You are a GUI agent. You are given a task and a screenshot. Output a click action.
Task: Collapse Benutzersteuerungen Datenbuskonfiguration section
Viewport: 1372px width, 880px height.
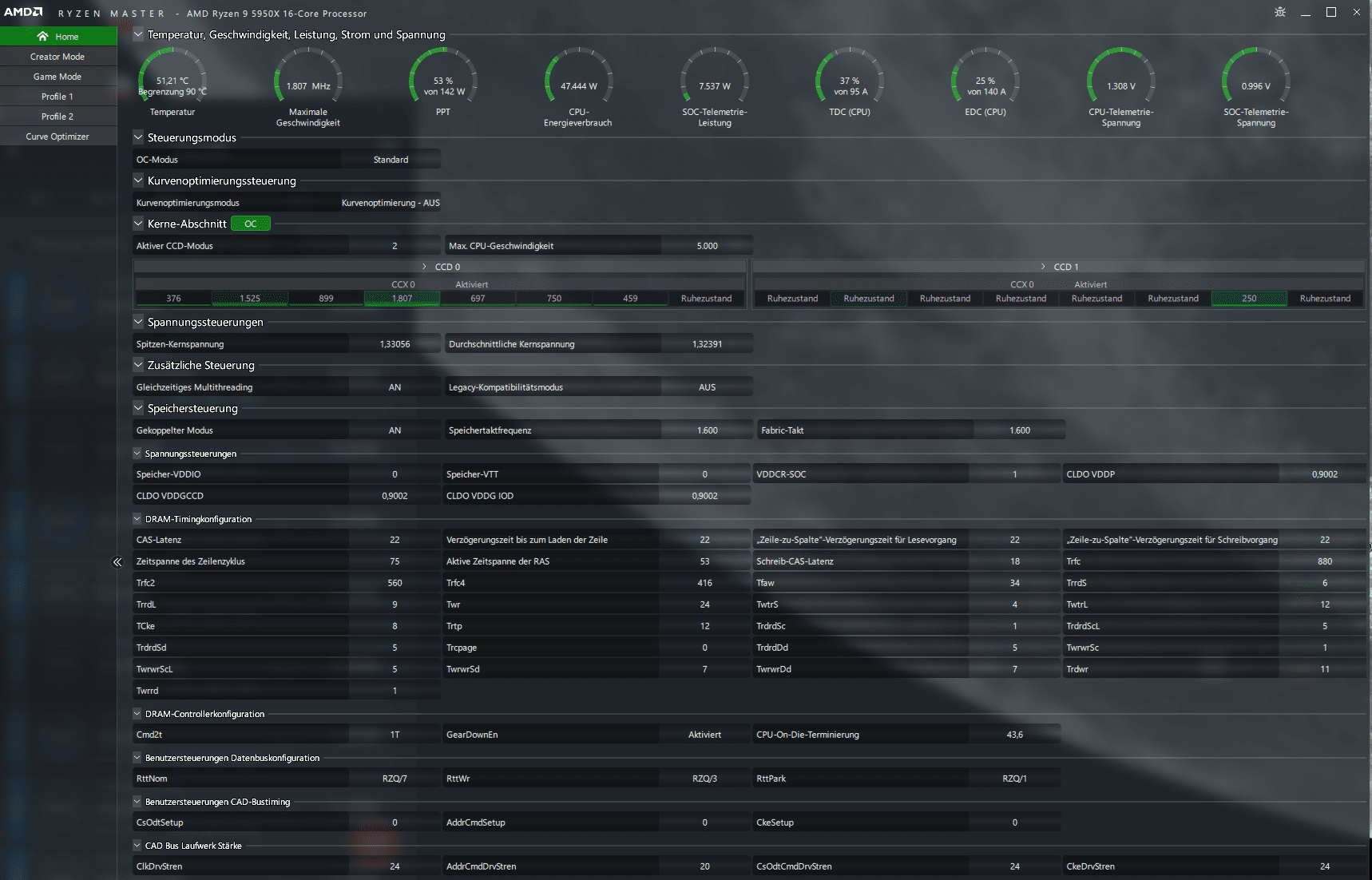pos(137,758)
